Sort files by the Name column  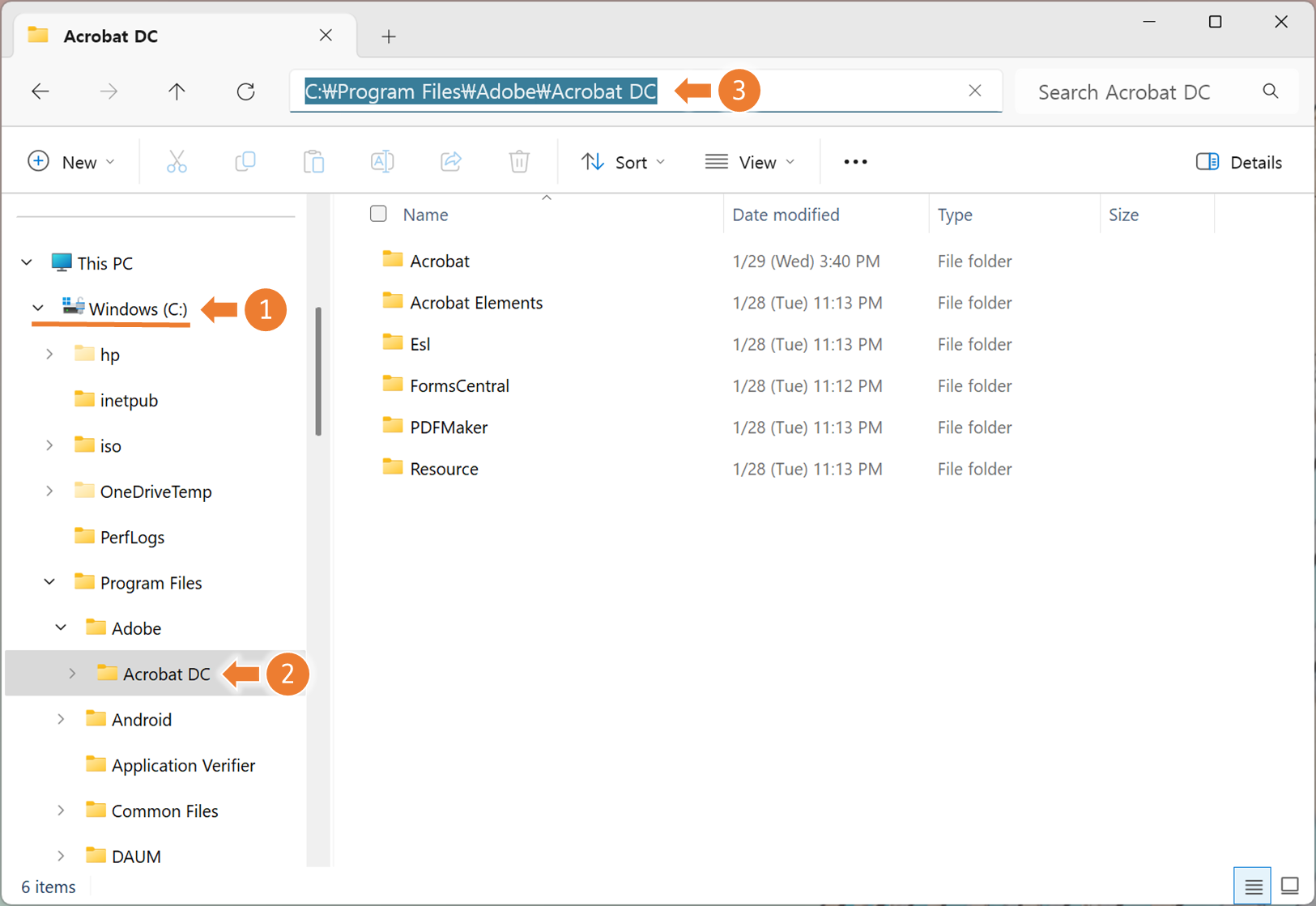pos(426,215)
